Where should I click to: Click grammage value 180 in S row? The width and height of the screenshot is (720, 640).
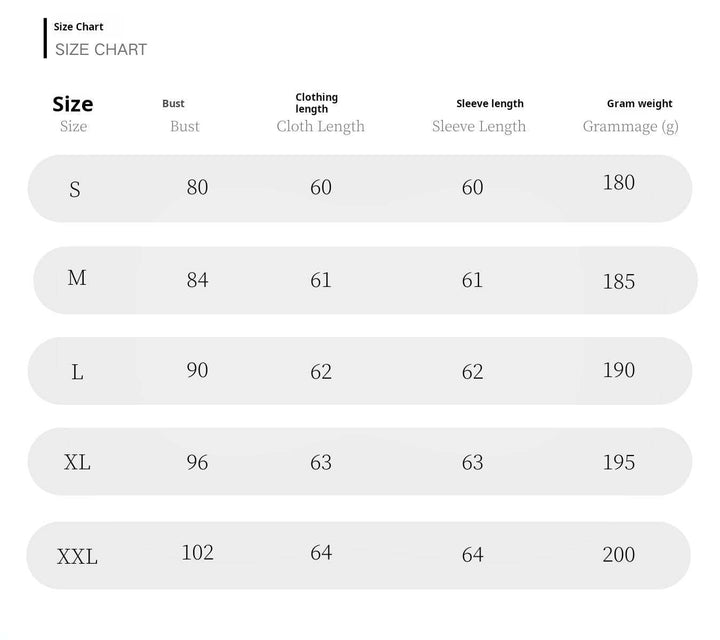point(619,182)
